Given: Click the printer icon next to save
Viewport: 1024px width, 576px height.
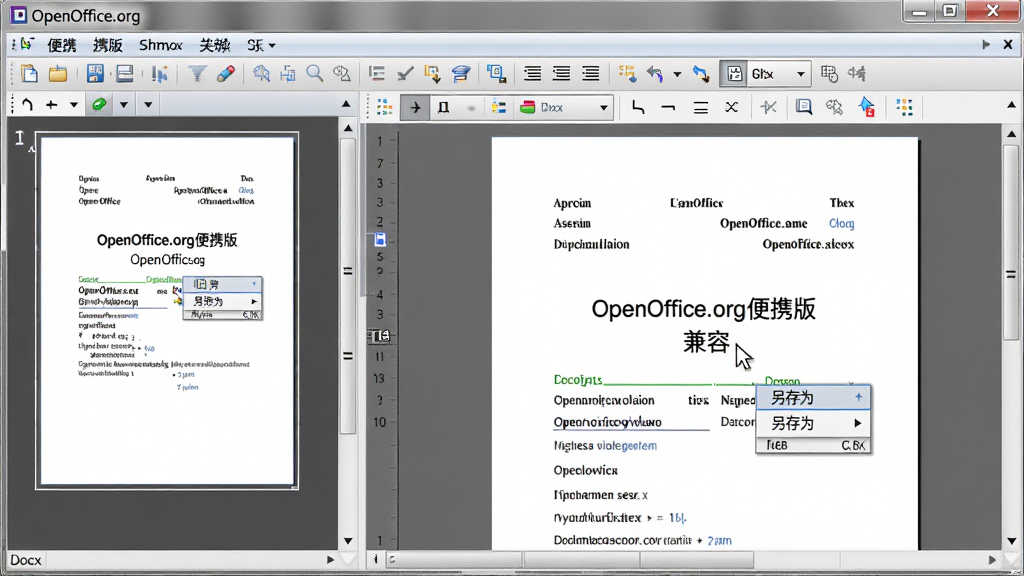Looking at the screenshot, I should click(x=124, y=74).
